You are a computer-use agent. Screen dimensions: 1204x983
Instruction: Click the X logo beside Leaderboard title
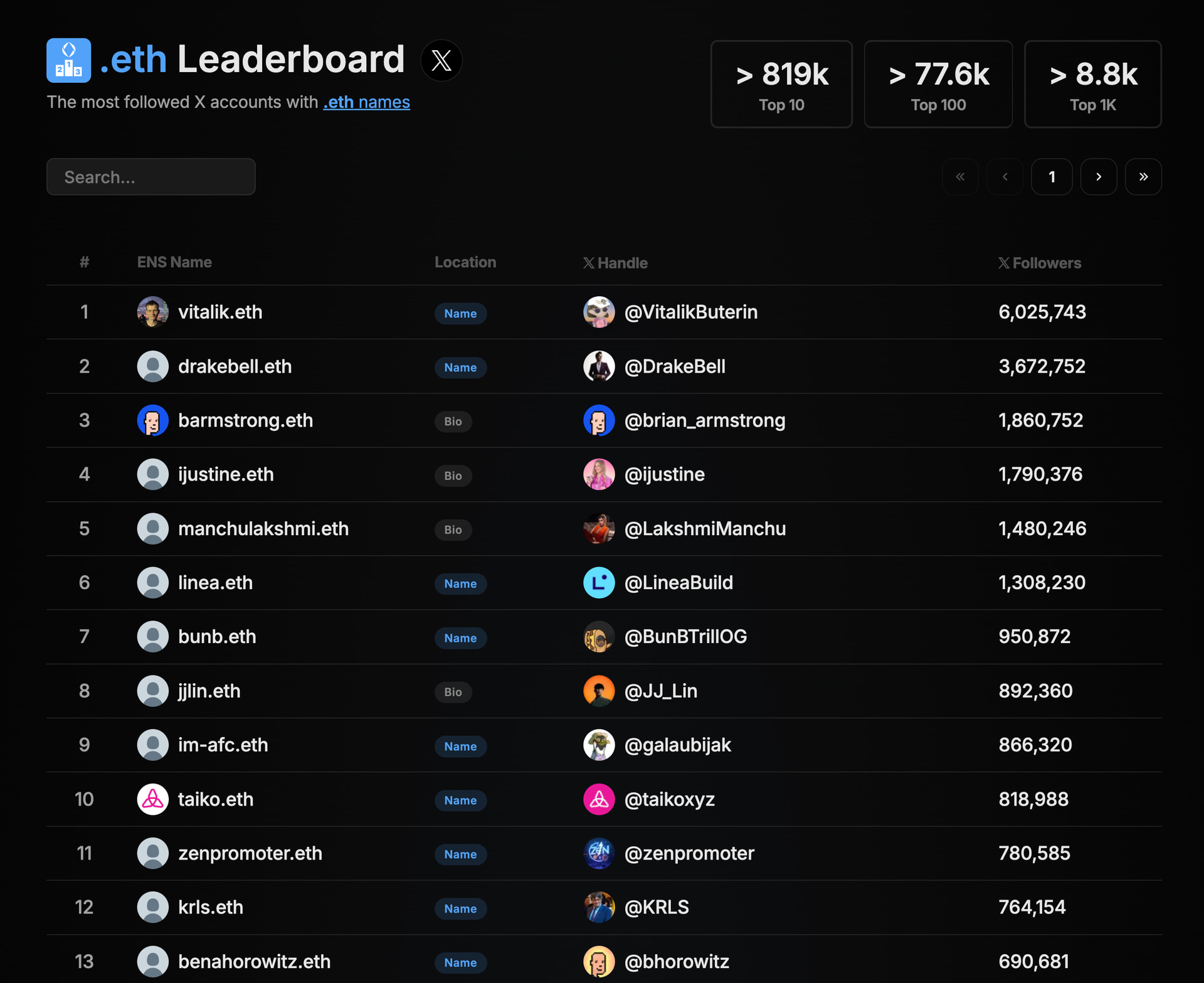(x=441, y=61)
